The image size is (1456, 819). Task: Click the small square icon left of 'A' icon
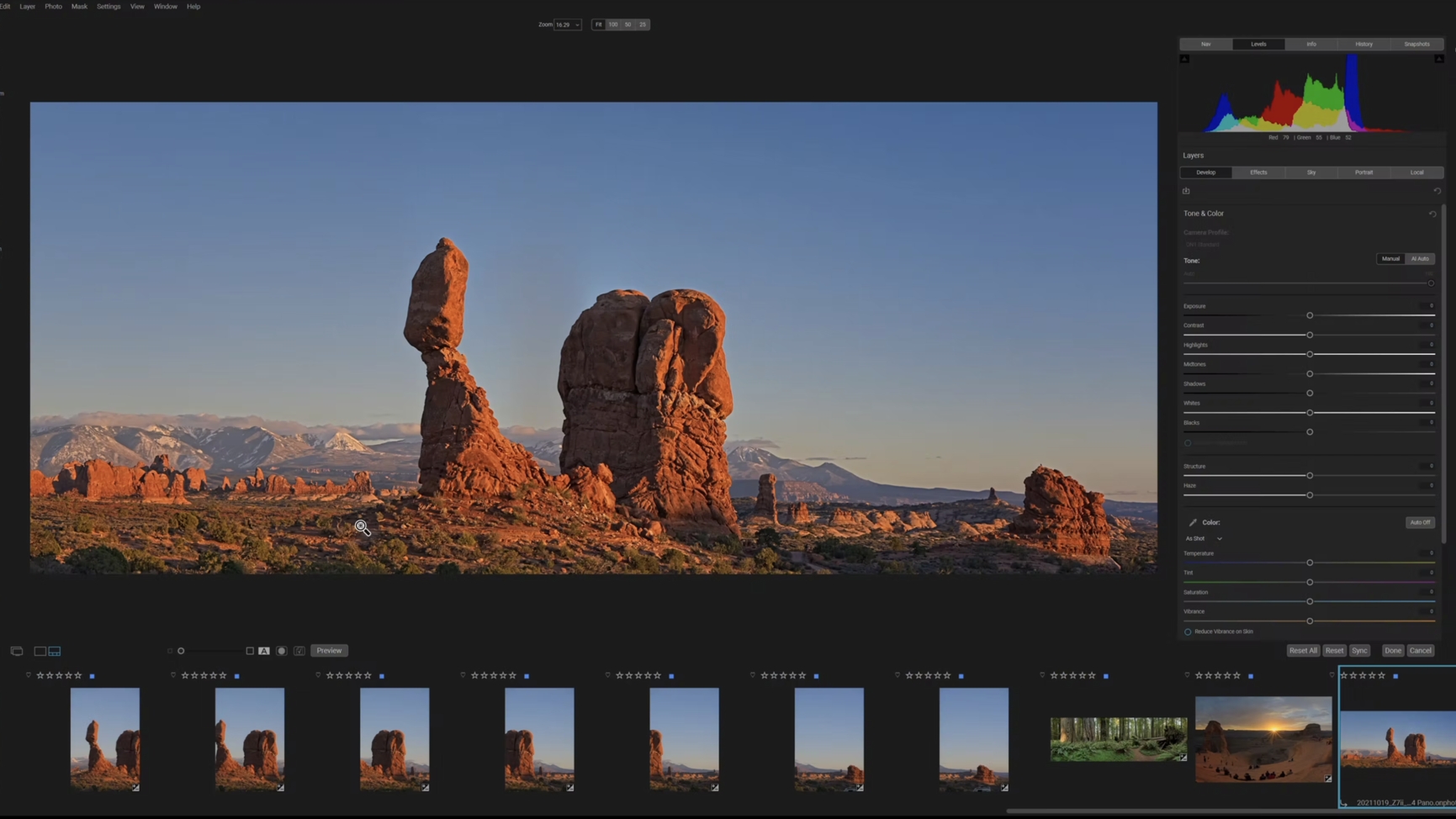click(250, 651)
